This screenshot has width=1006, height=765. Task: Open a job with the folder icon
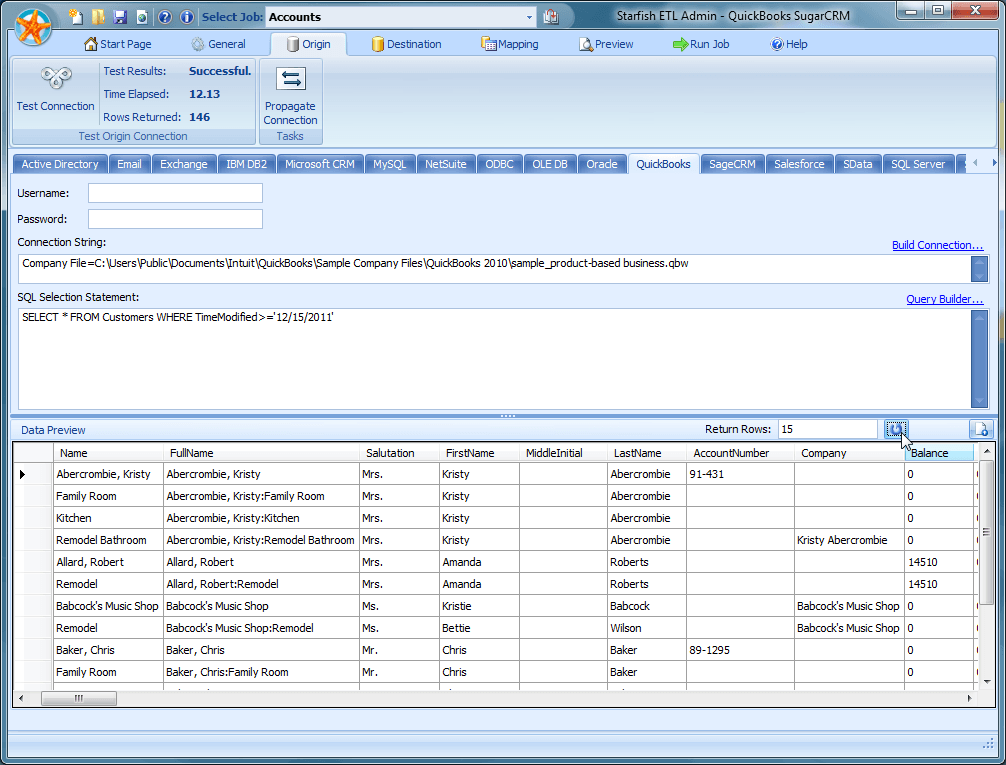(x=98, y=17)
